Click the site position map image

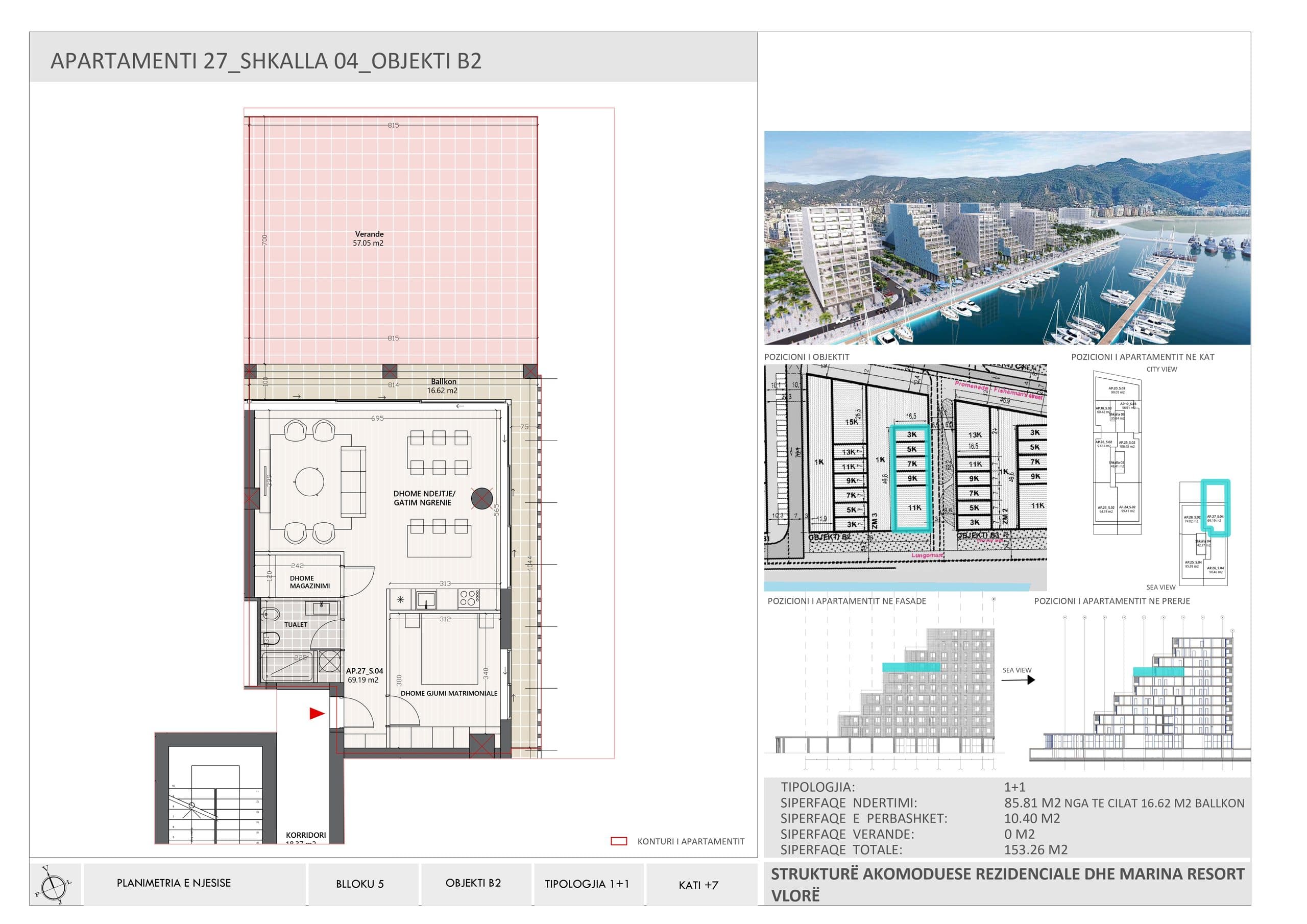click(x=905, y=477)
